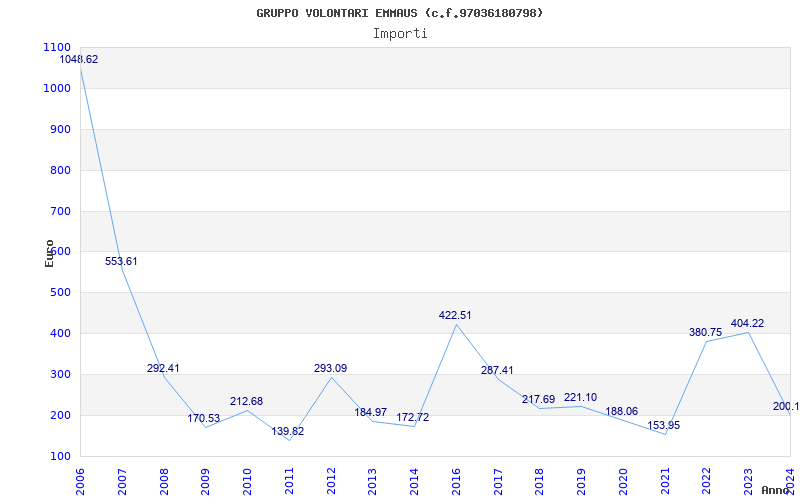Viewport: 800px width, 500px height.
Task: Click the year 2010 axis label
Action: pyautogui.click(x=247, y=480)
